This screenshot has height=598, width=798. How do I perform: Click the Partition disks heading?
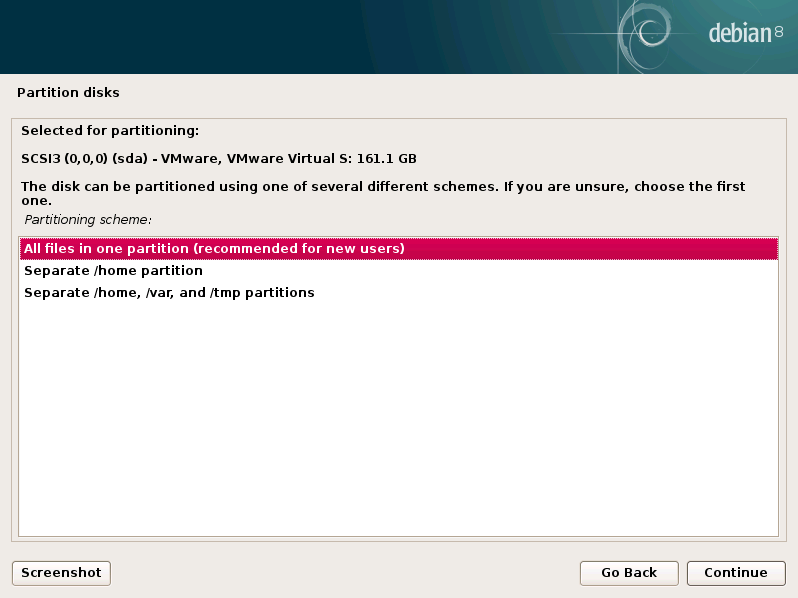pos(68,93)
